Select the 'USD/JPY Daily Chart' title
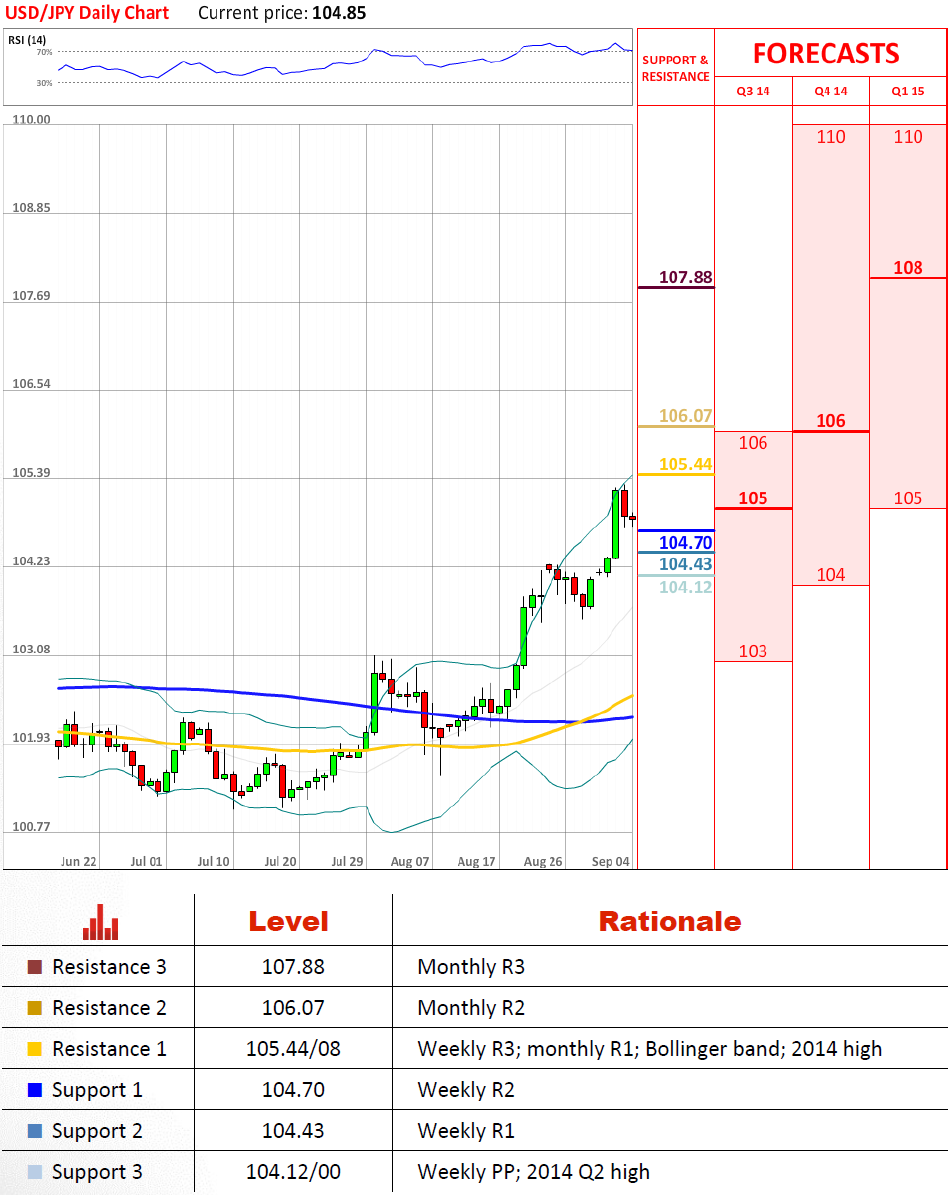Viewport: 950px width, 1195px height. pos(87,13)
